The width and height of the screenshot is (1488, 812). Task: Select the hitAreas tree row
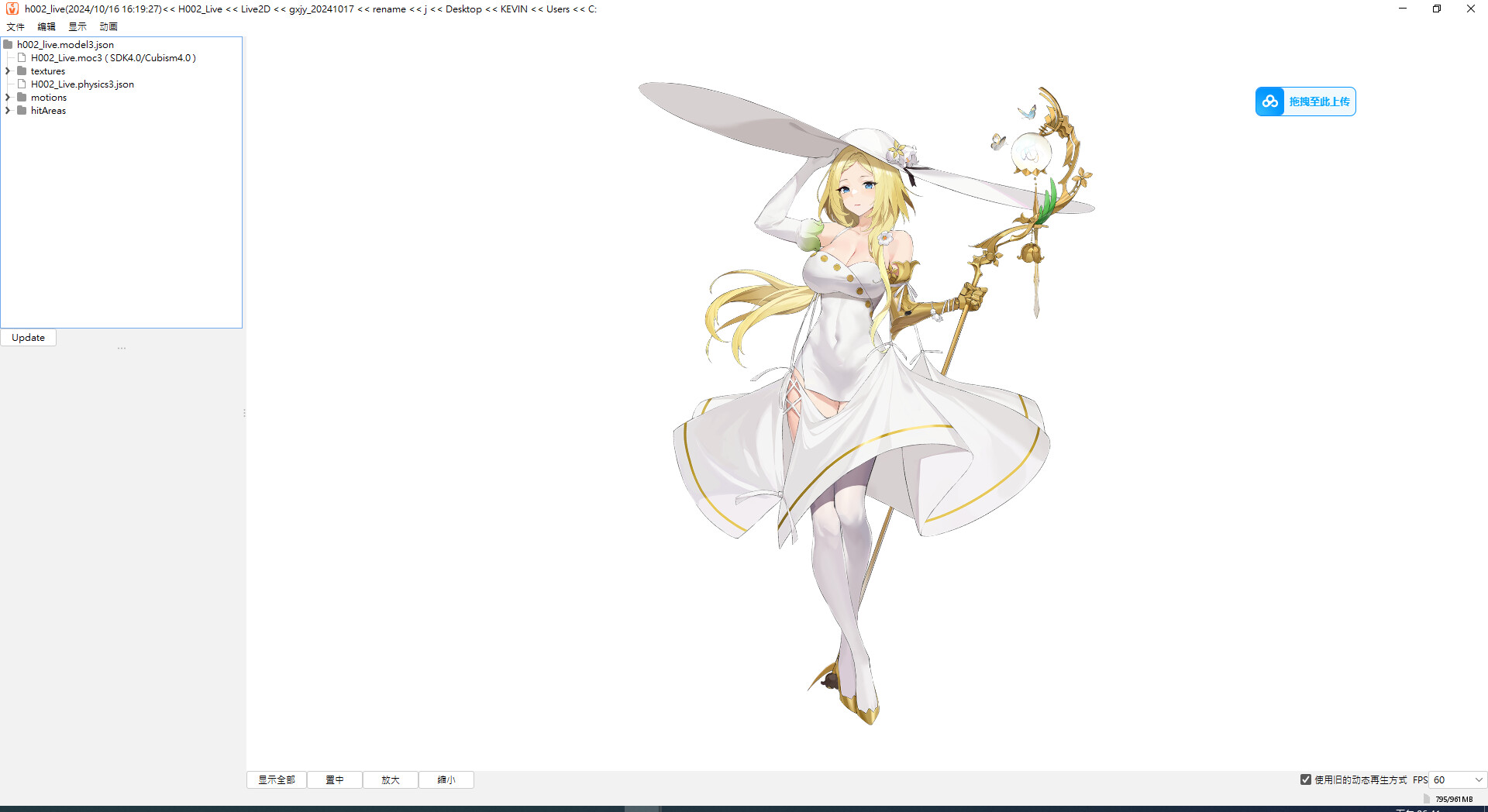tap(48, 110)
